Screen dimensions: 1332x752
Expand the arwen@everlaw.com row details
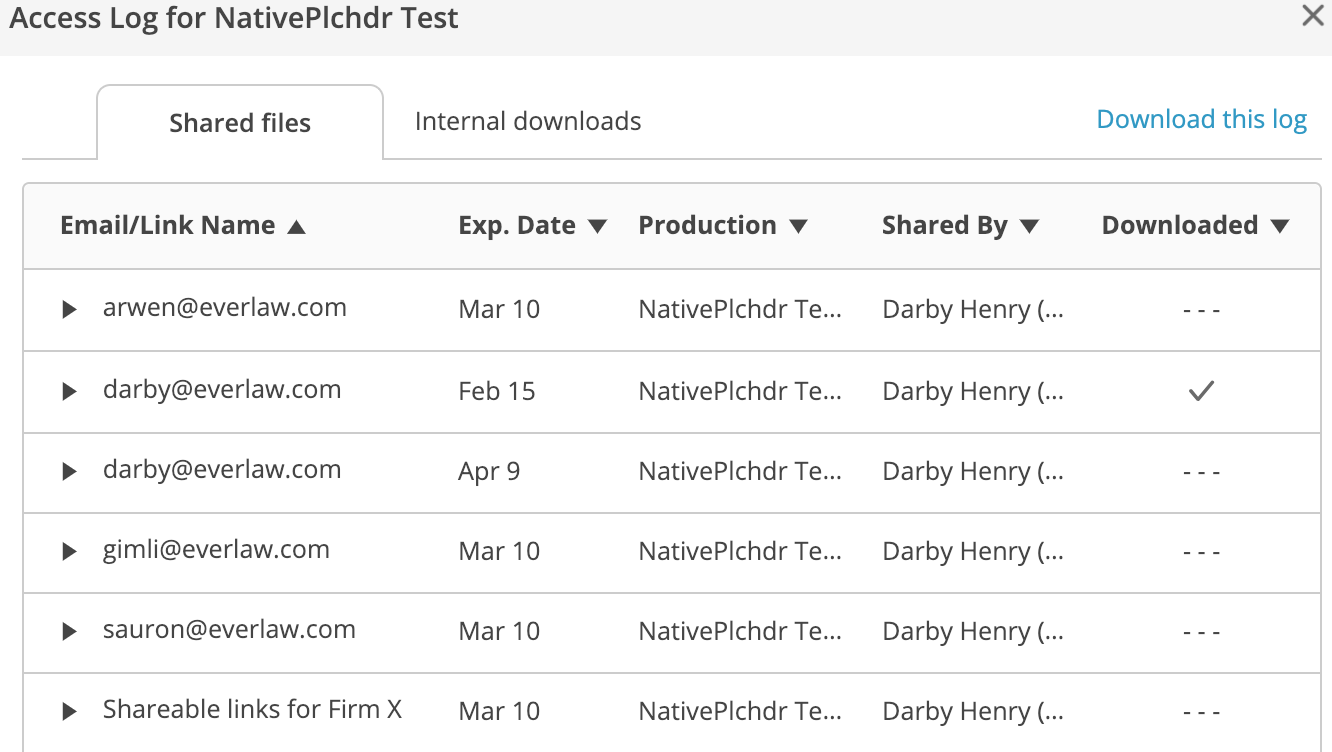coord(69,309)
